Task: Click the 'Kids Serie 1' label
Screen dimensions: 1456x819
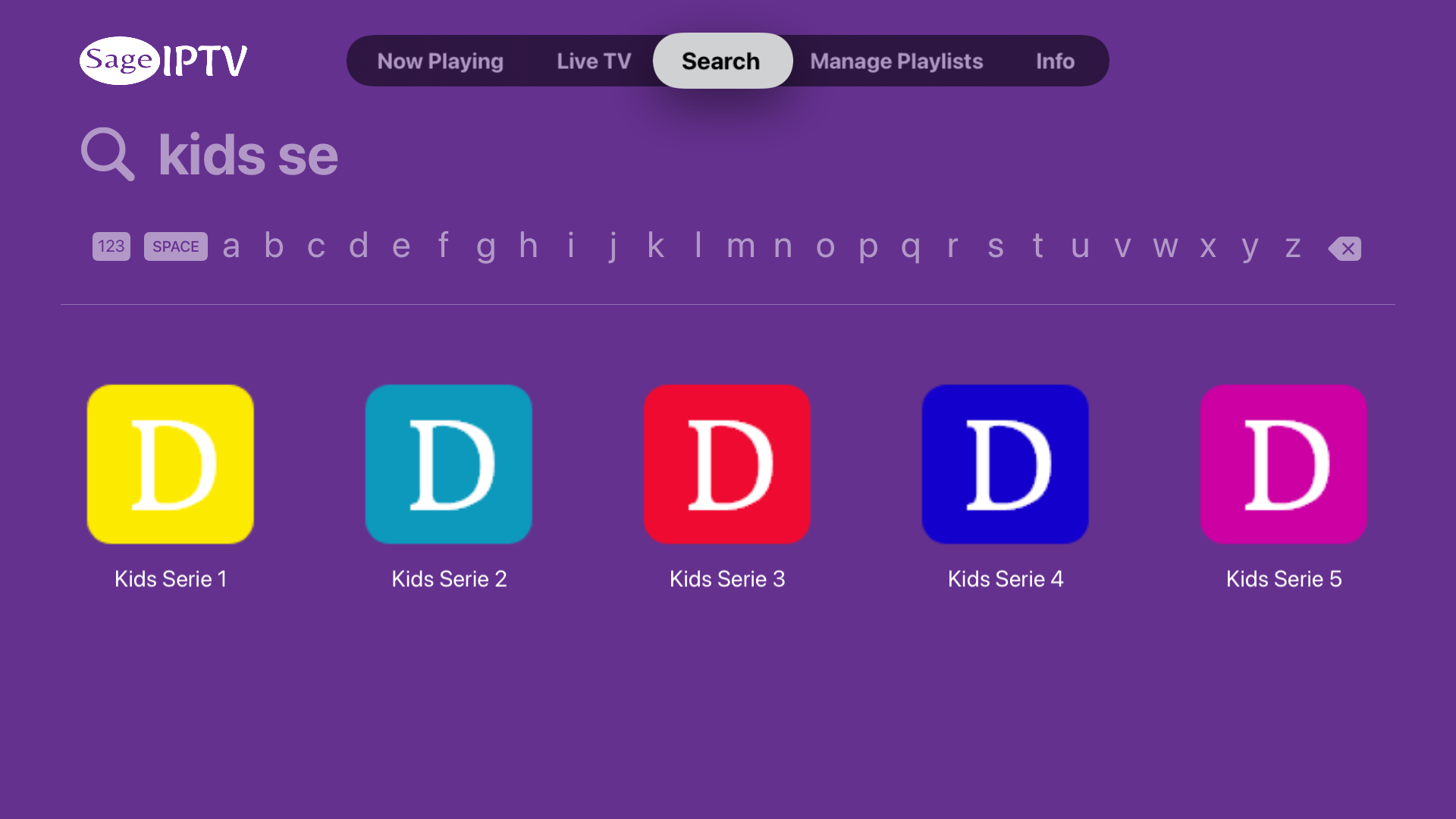Action: [171, 579]
